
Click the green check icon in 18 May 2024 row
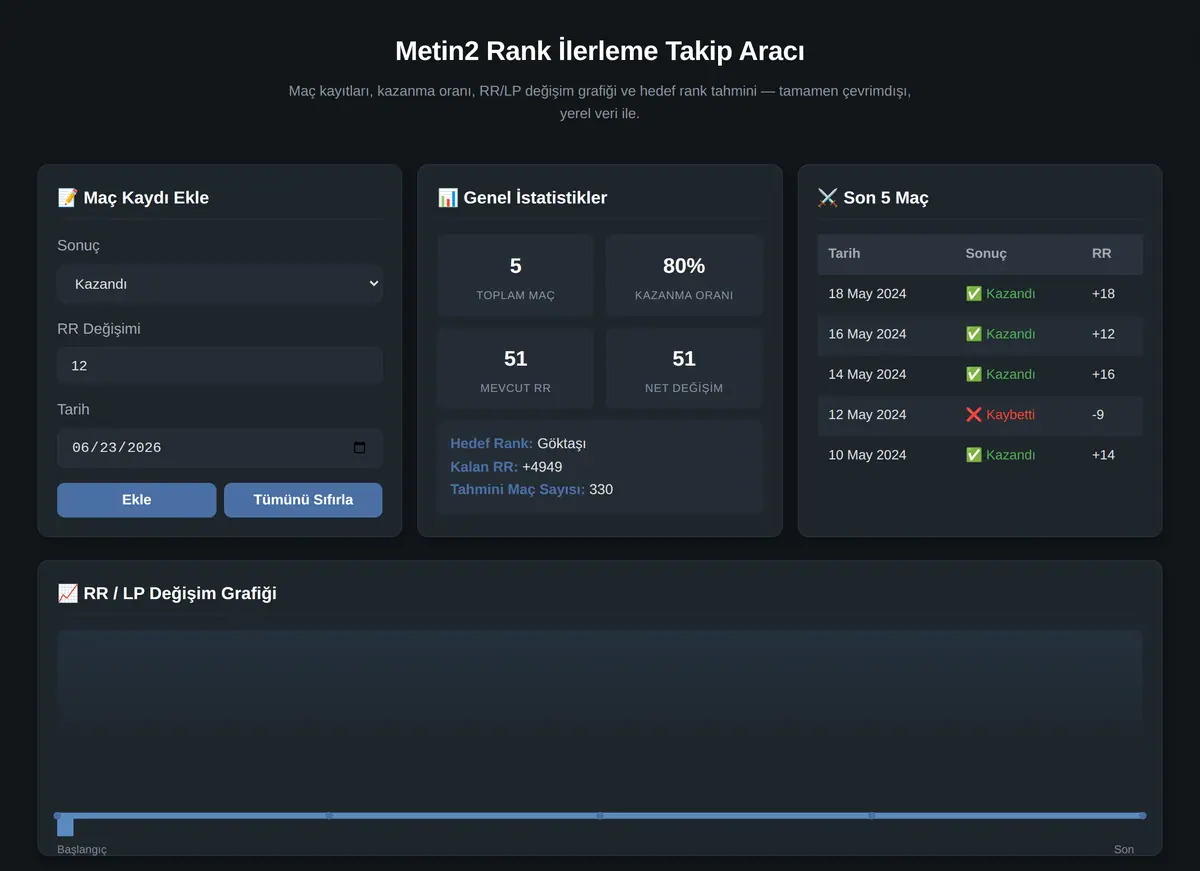(x=973, y=294)
